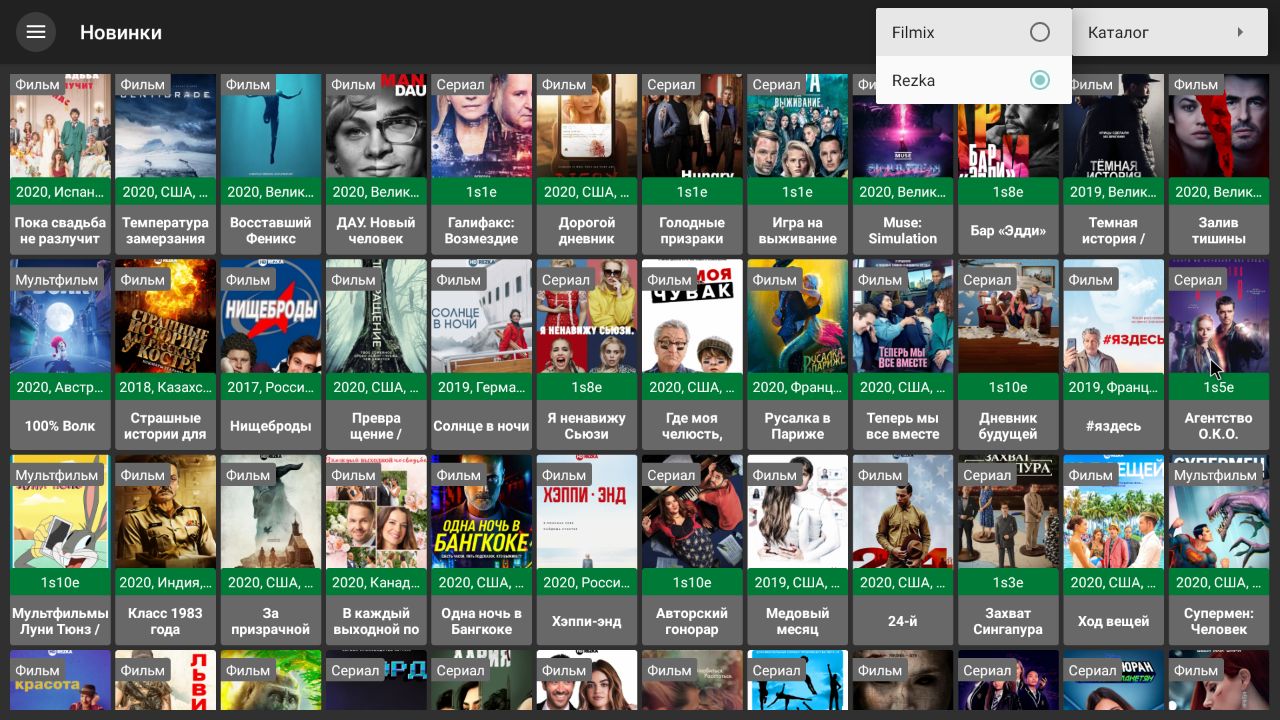
Task: Open poster of Теперь мы все вместе
Action: 903,317
